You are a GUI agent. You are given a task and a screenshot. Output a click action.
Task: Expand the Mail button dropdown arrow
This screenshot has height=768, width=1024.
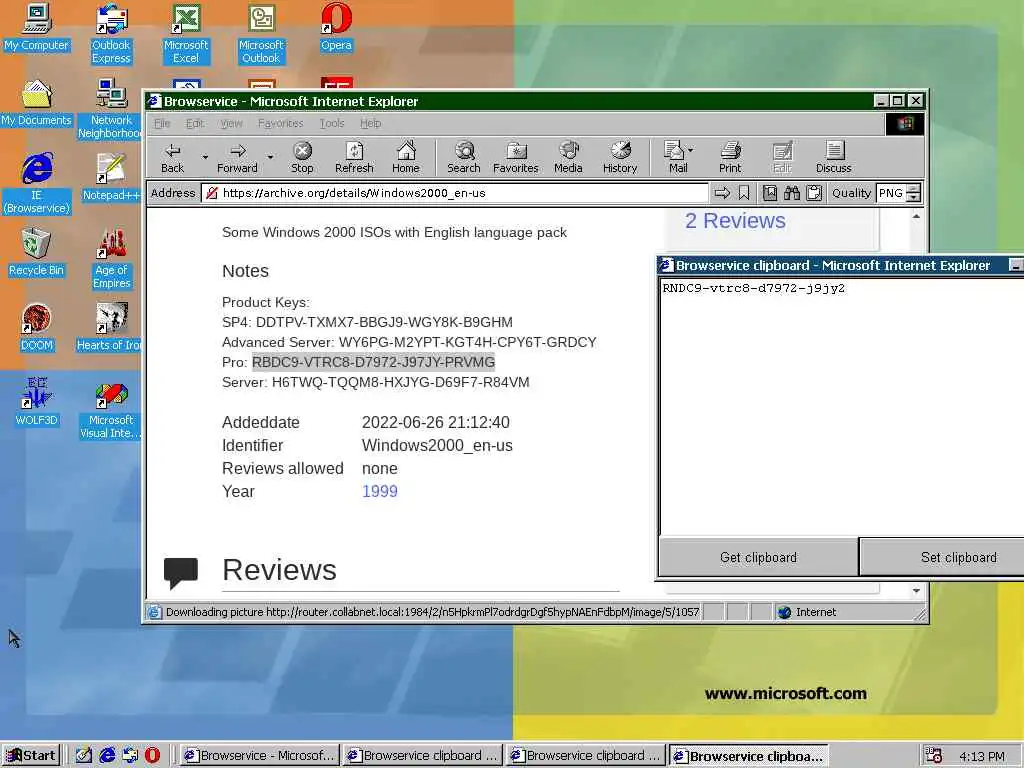click(x=691, y=150)
